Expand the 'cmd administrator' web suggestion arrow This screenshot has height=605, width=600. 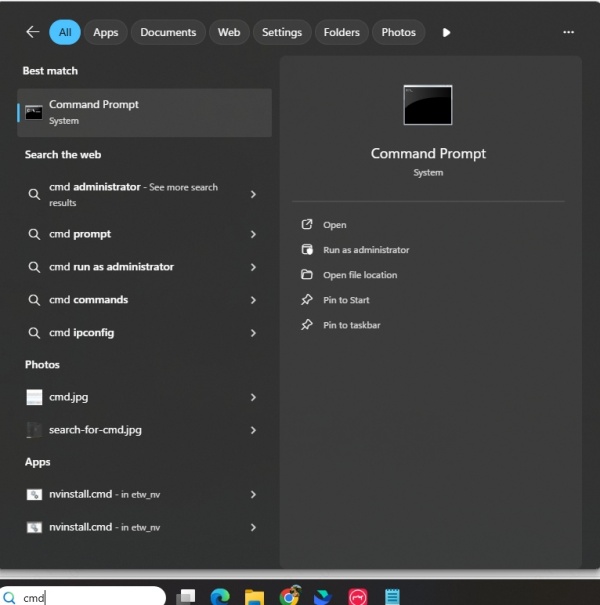pos(253,194)
